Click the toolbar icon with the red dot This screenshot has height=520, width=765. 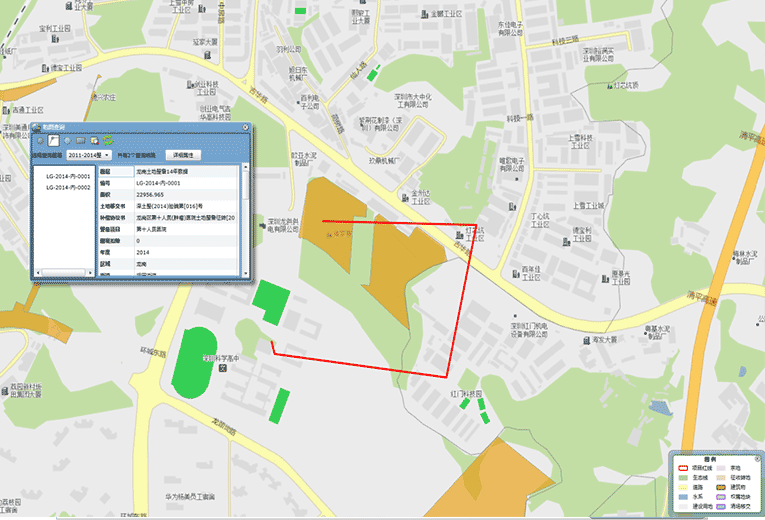click(94, 141)
